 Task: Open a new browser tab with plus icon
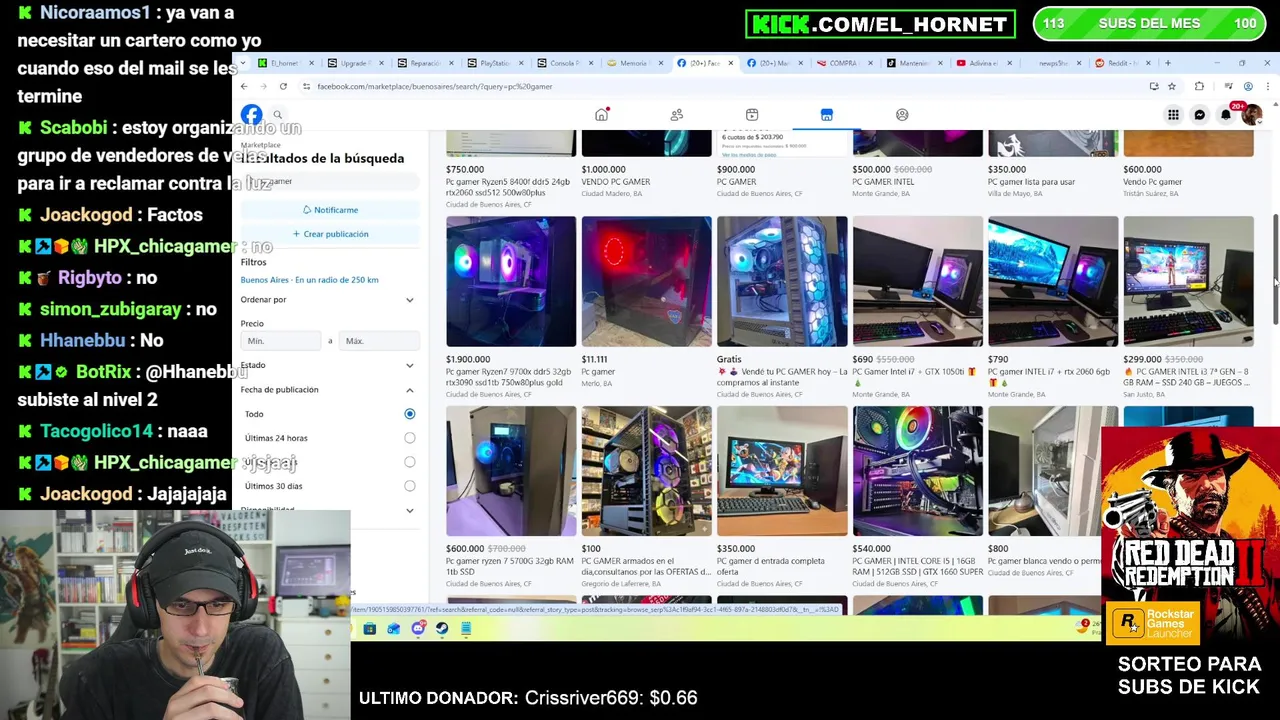[x=1167, y=63]
